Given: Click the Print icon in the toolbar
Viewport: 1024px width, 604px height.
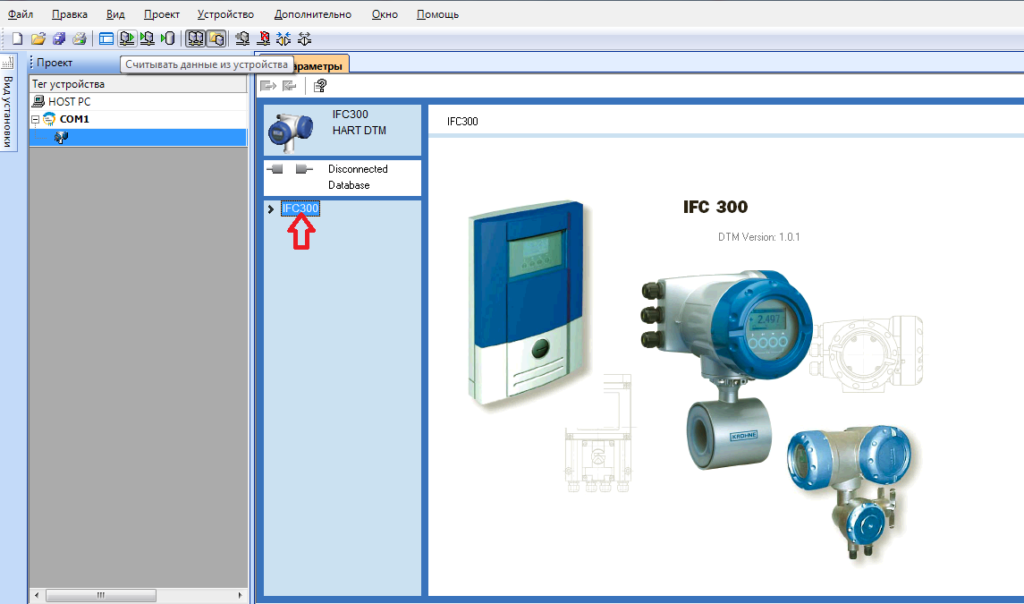Looking at the screenshot, I should pos(79,39).
